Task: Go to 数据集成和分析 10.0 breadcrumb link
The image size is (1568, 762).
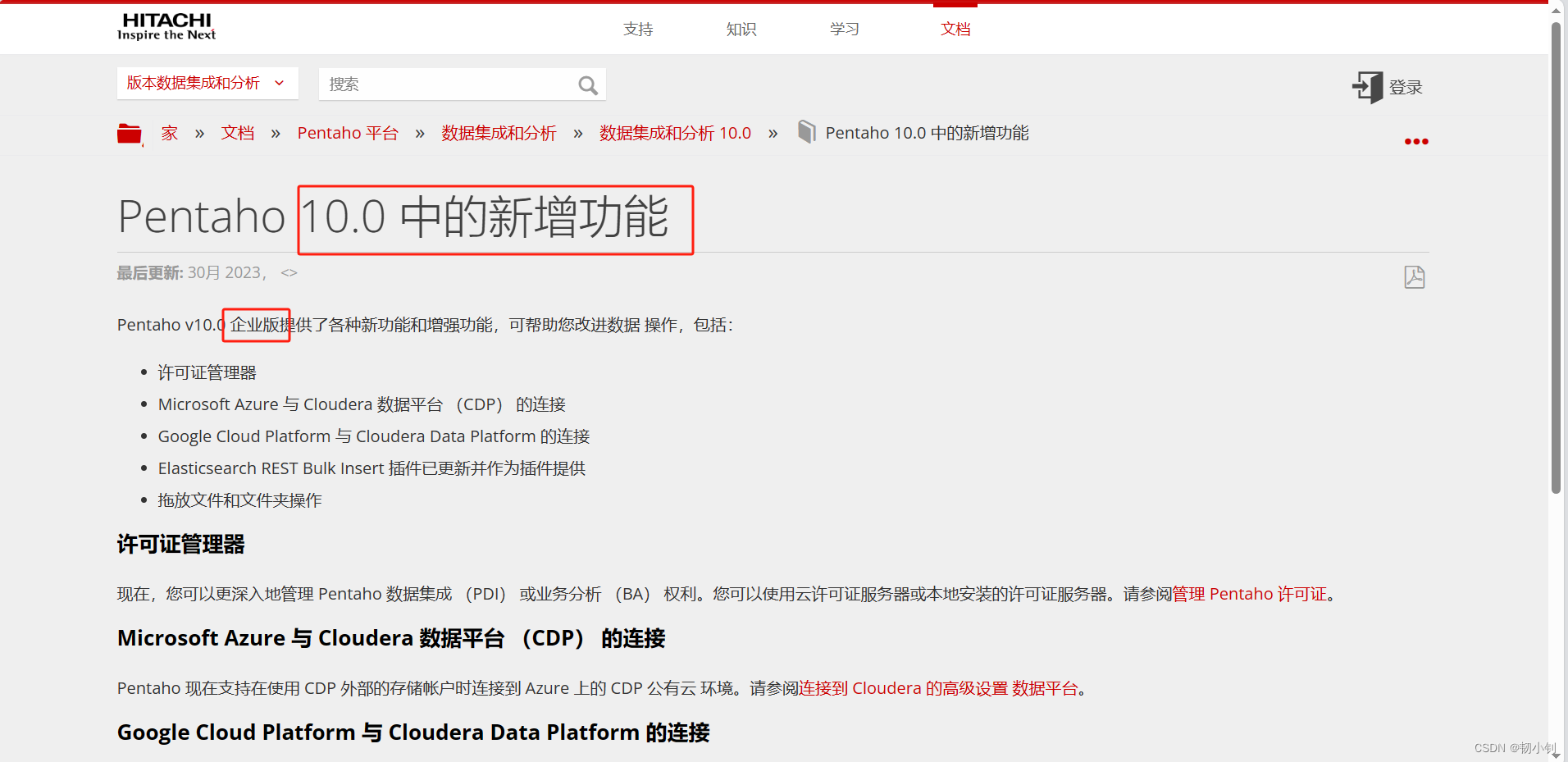Action: 675,133
